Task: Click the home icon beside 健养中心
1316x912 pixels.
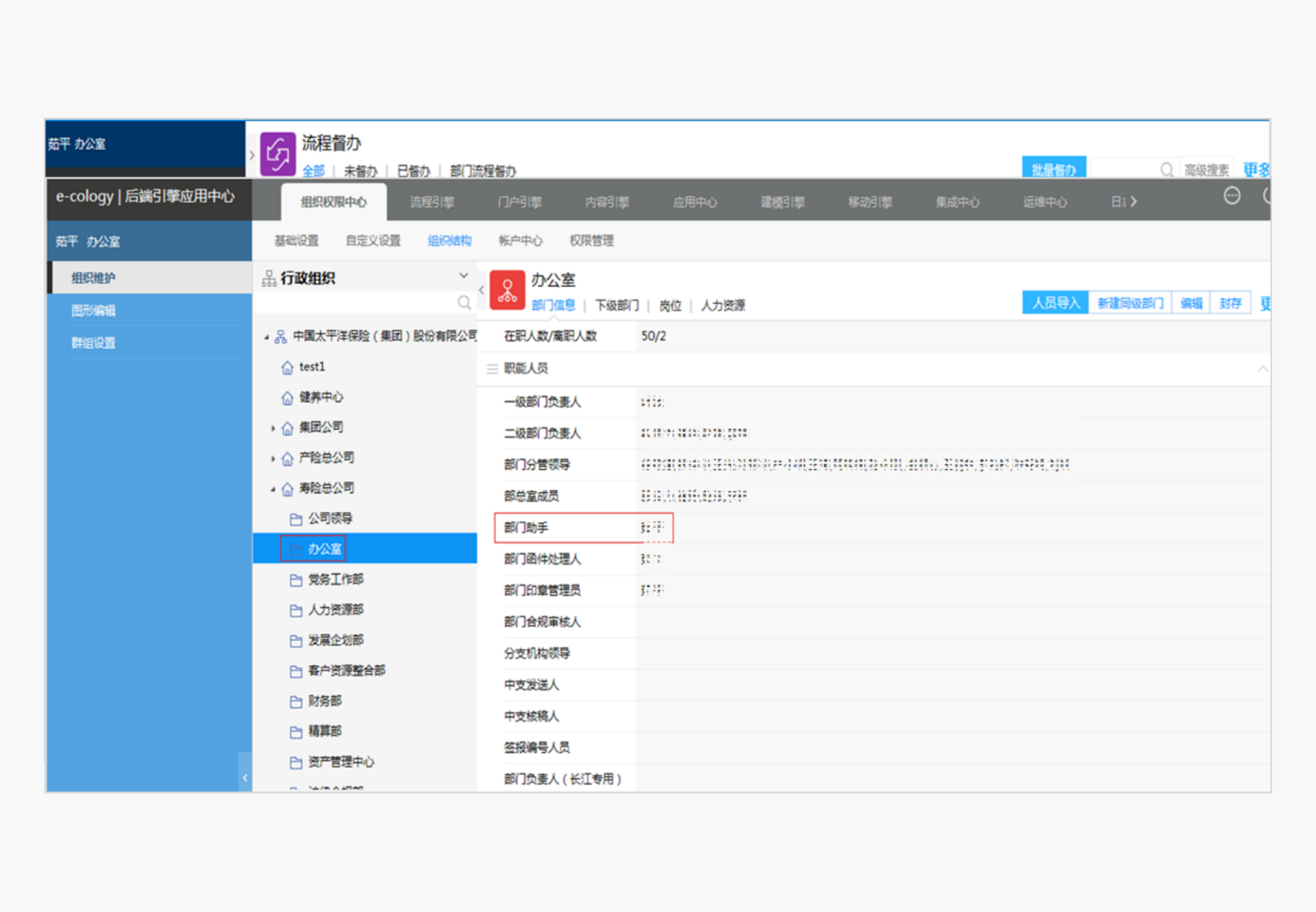Action: click(287, 397)
